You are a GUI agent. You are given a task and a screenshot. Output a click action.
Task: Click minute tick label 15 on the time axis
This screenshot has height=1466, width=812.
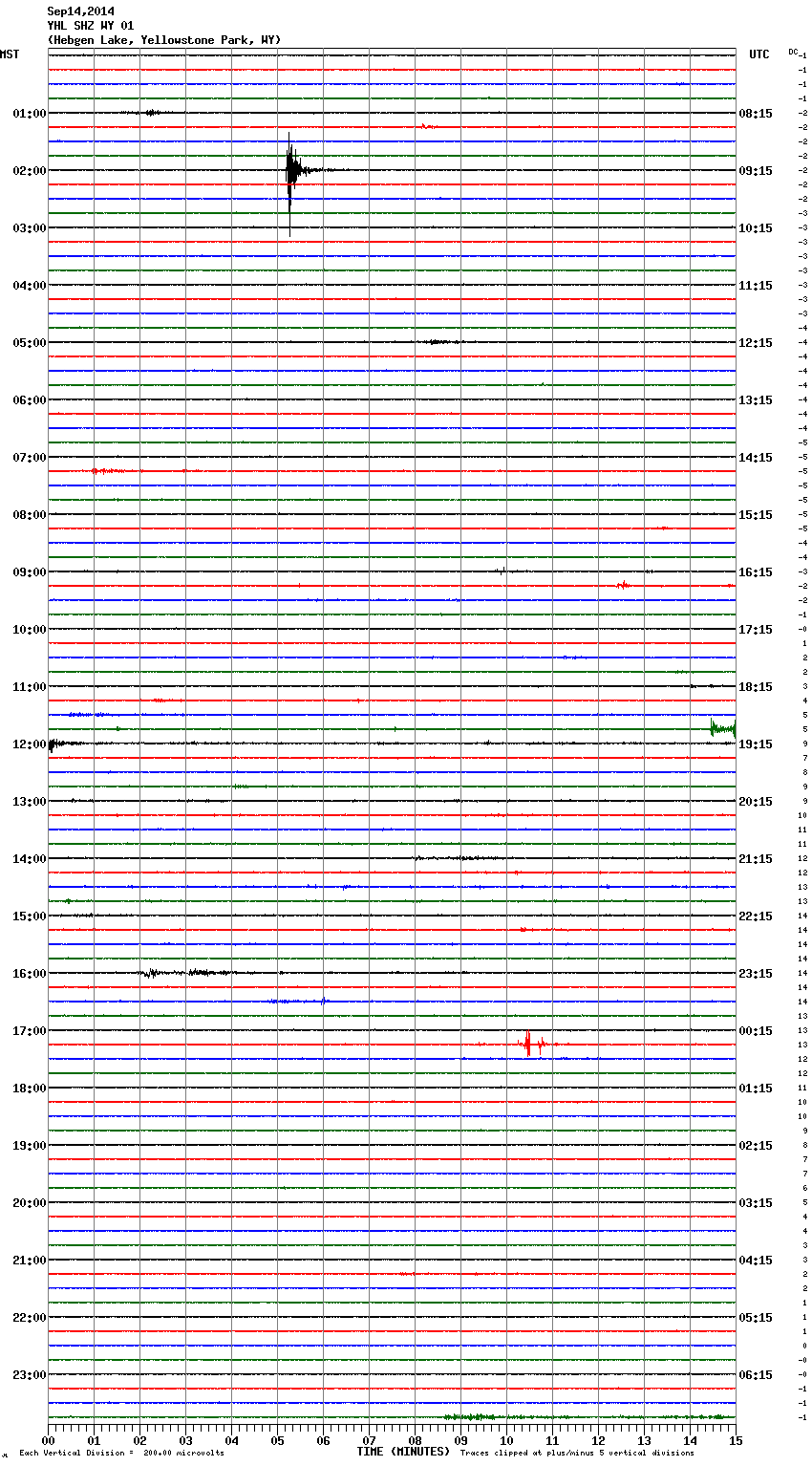coord(736,1440)
